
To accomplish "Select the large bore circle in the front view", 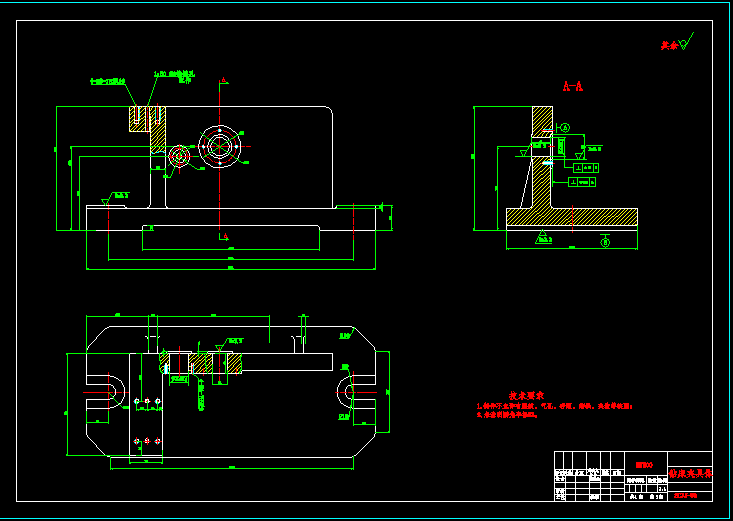I will 220,146.
